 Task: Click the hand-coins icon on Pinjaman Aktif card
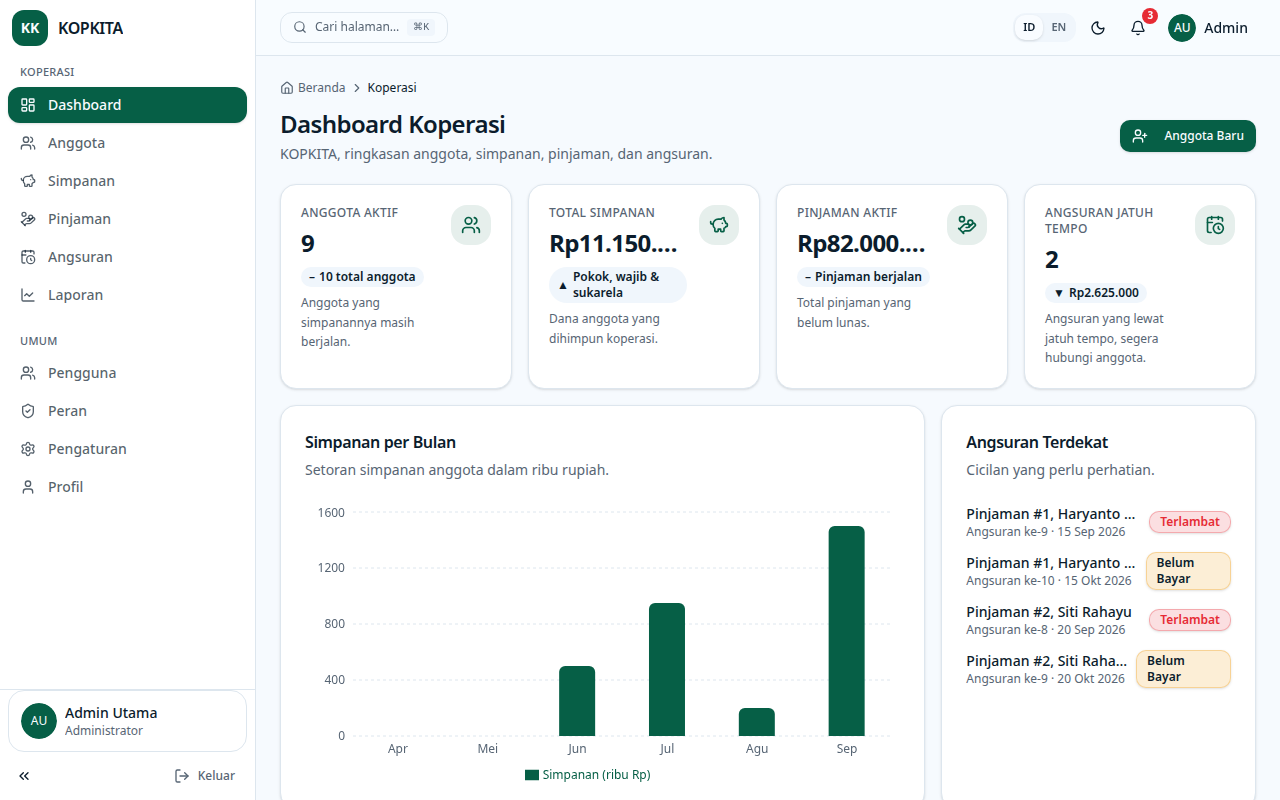tap(967, 225)
